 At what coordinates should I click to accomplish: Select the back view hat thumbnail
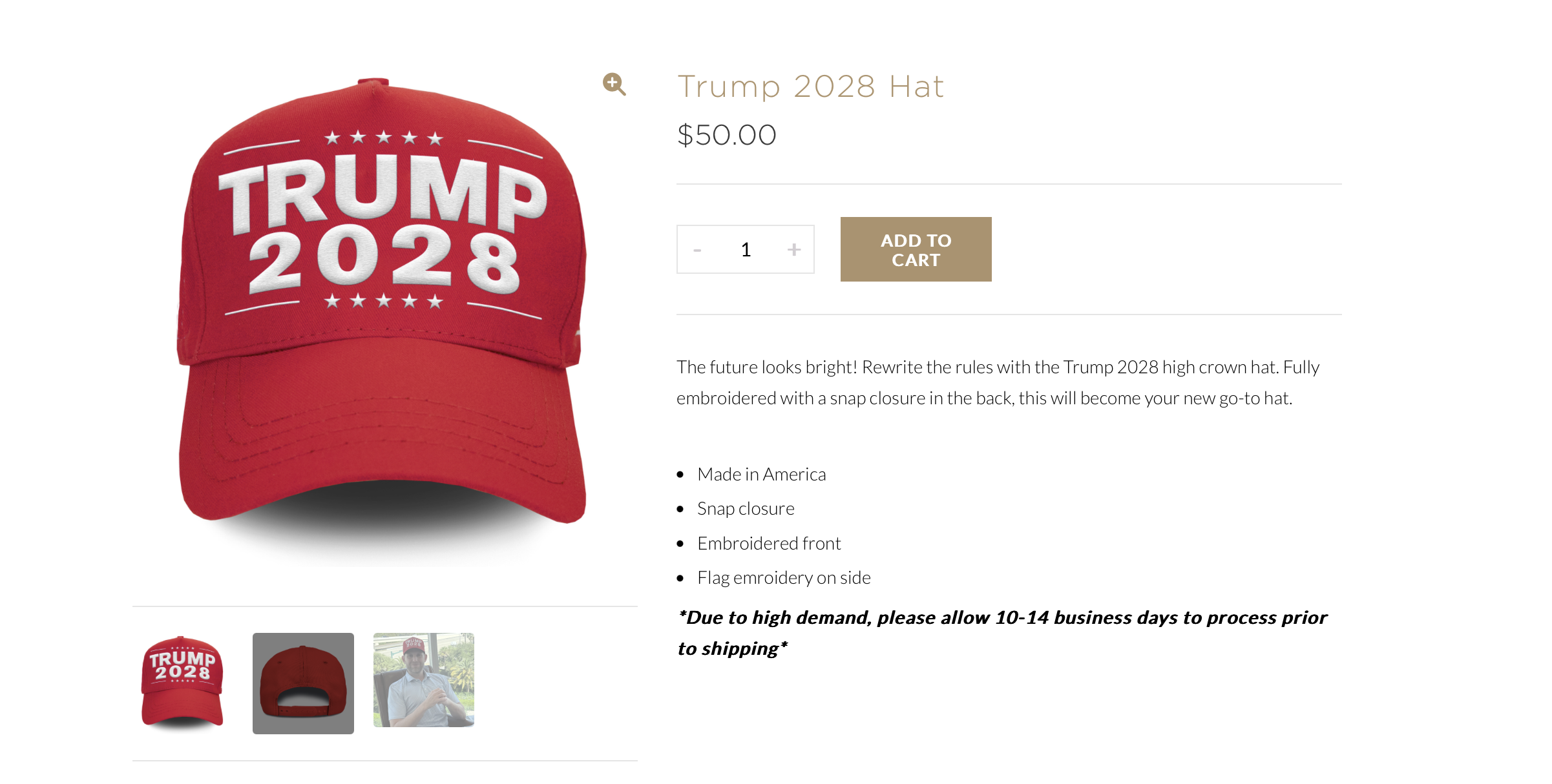coord(303,683)
